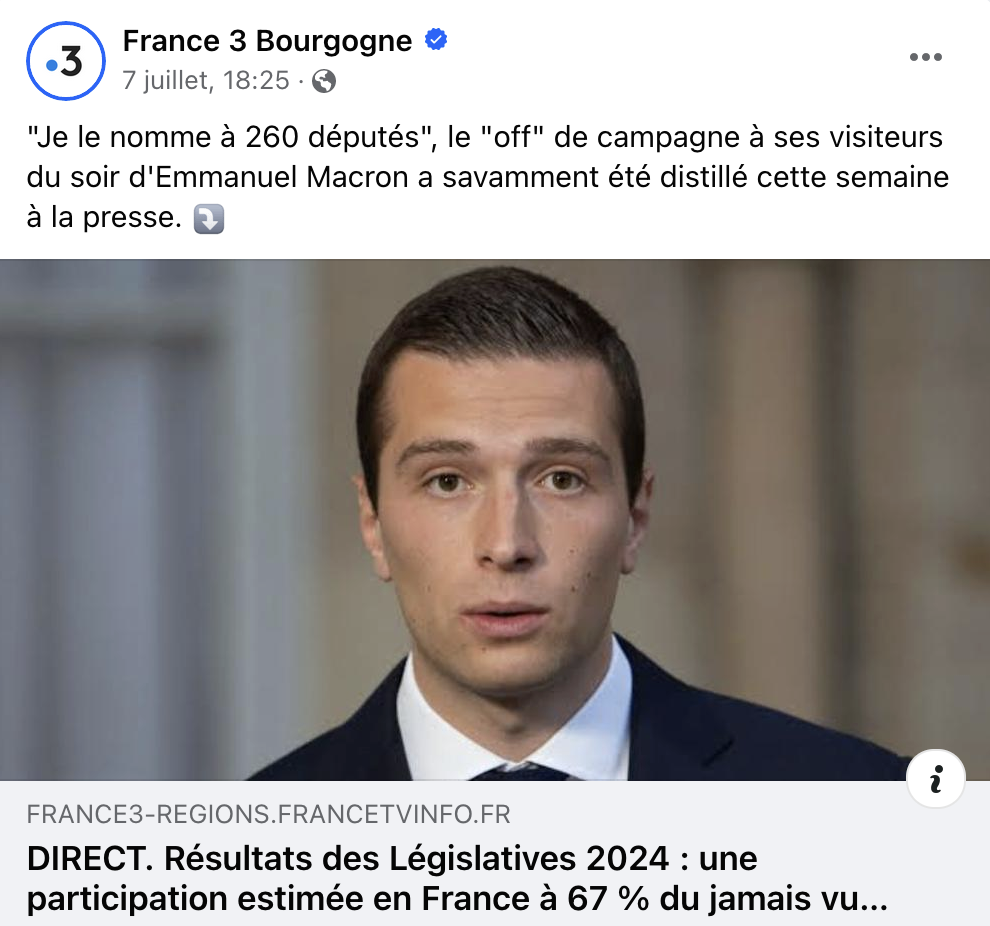
Task: Open France 3 Bourgogne page name
Action: pos(267,41)
